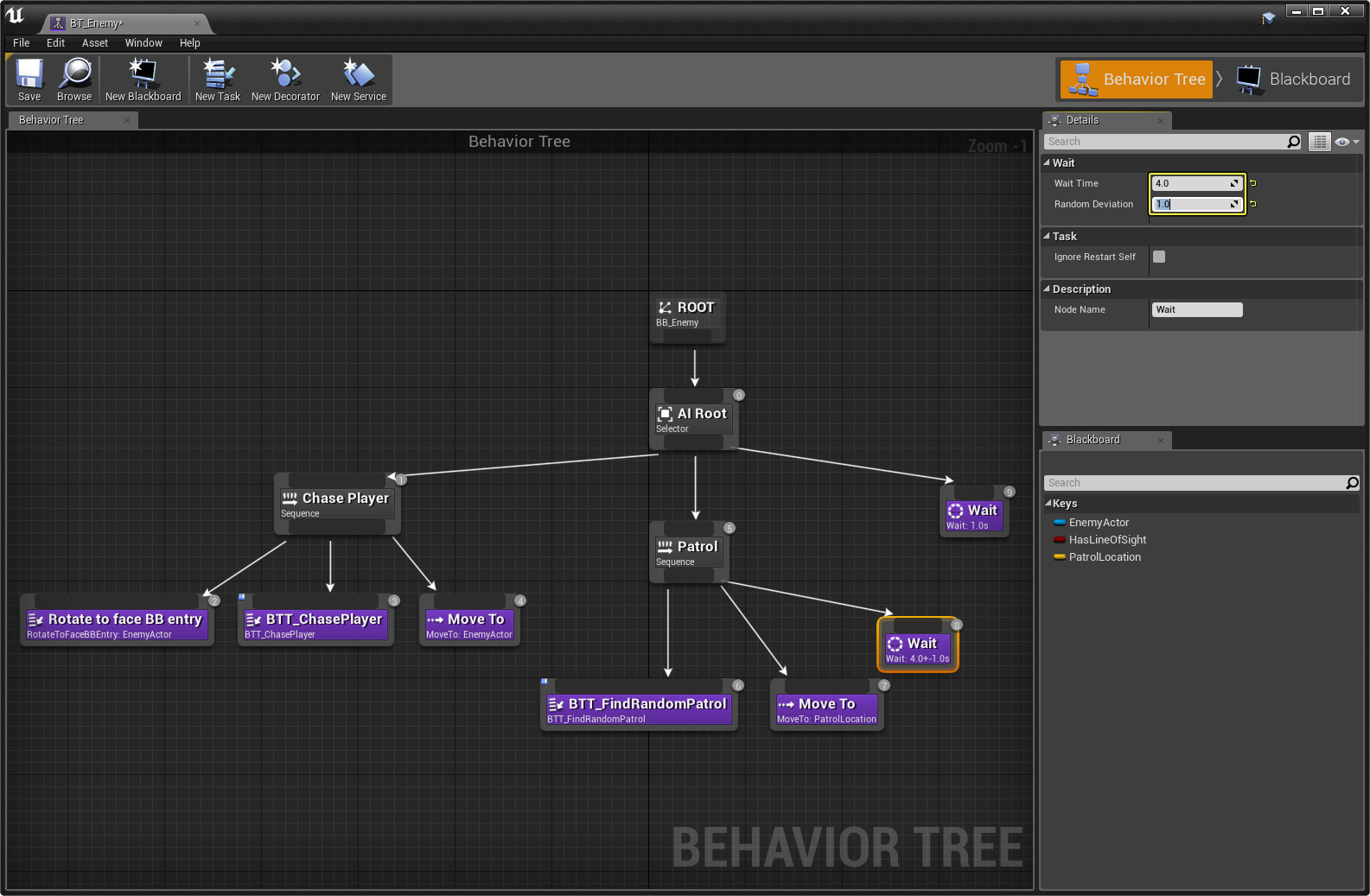Reset Random Deviation to default value
The image size is (1370, 896).
(1252, 204)
